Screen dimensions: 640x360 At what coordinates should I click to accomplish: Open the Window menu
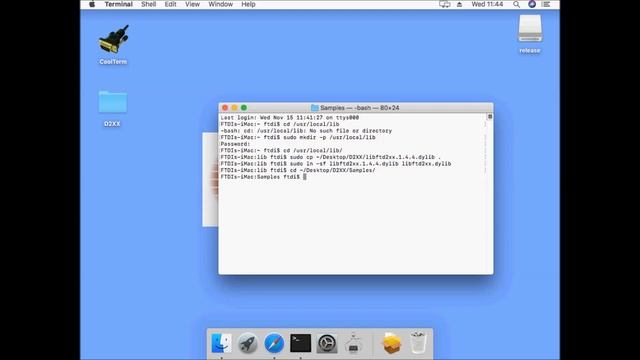[x=220, y=4]
